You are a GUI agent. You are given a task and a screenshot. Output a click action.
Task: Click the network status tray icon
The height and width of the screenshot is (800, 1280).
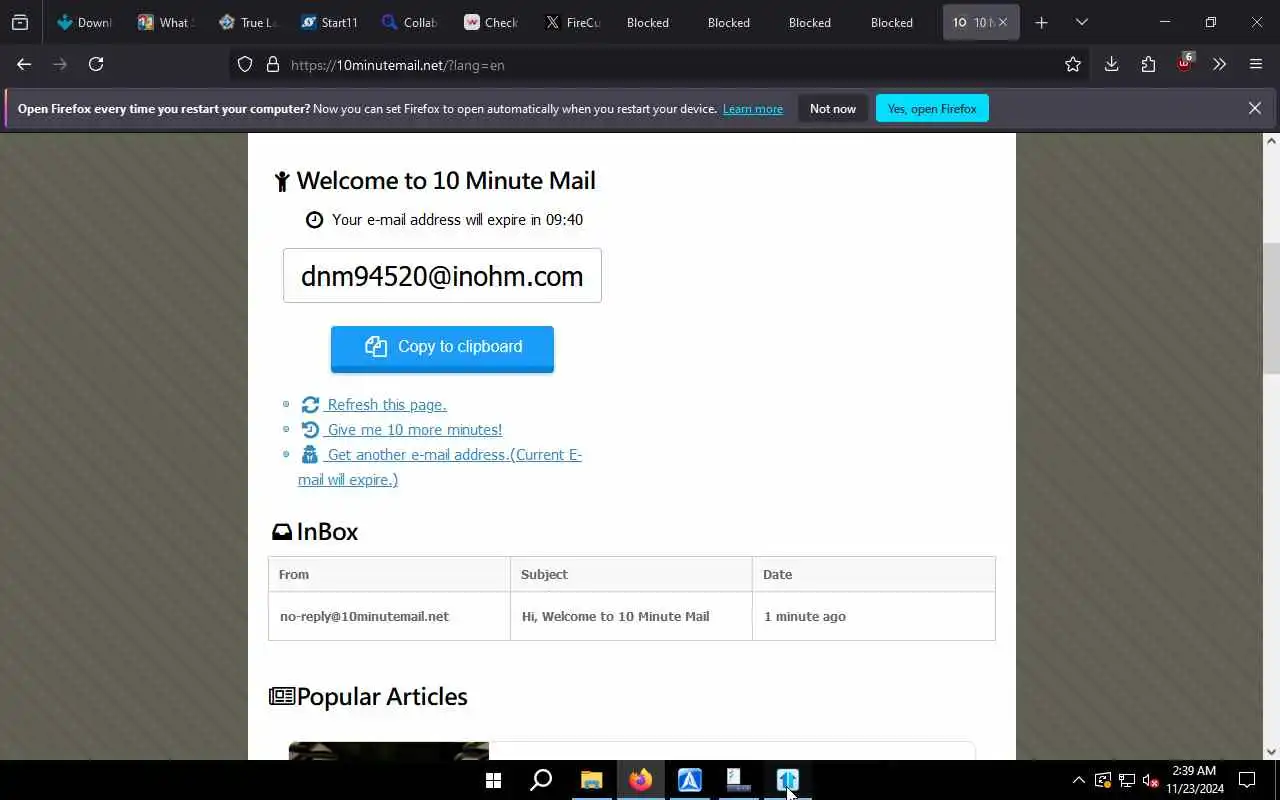pyautogui.click(x=1126, y=780)
